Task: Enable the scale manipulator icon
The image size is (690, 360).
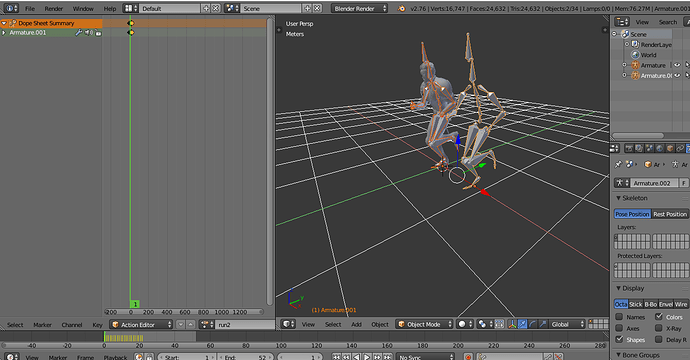Action: [543, 324]
